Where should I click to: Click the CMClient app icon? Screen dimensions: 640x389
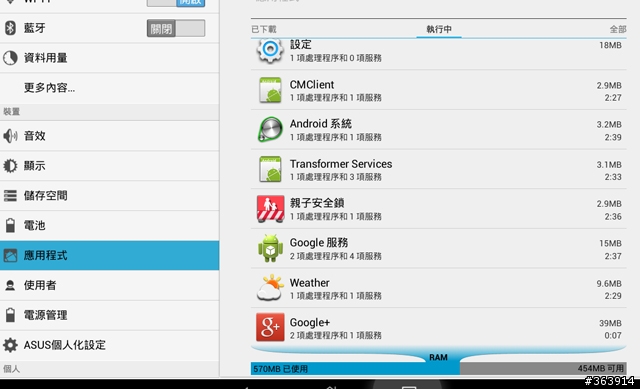(x=270, y=90)
